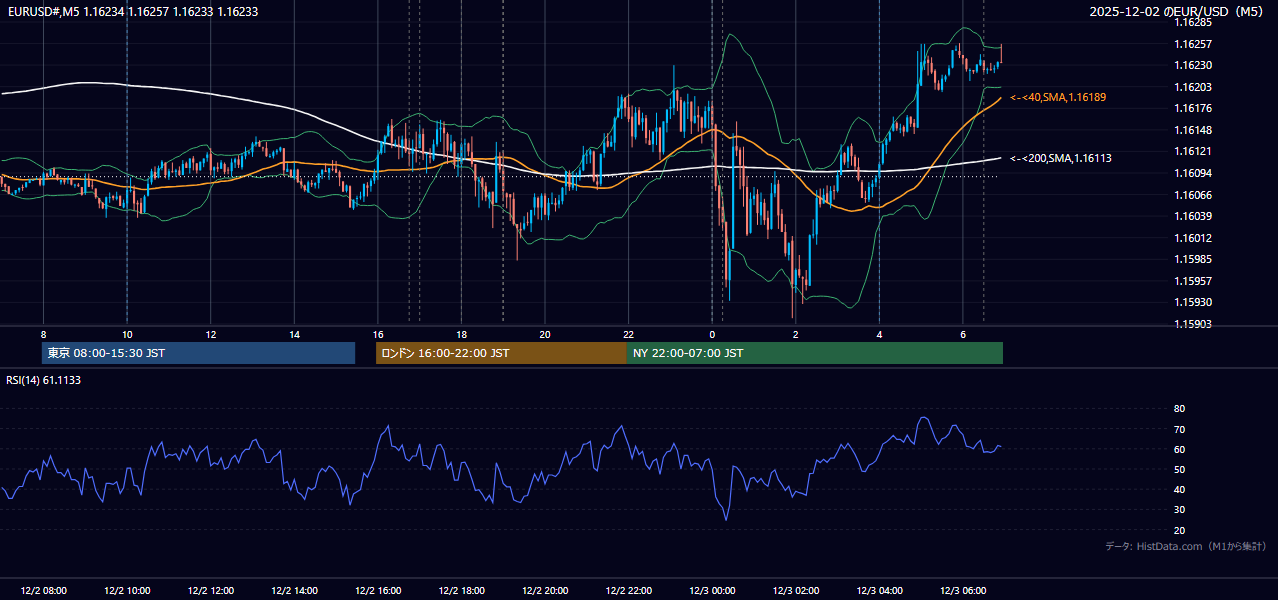1278x600 pixels.
Task: Click price axis label 1.16230
Action: [1193, 66]
